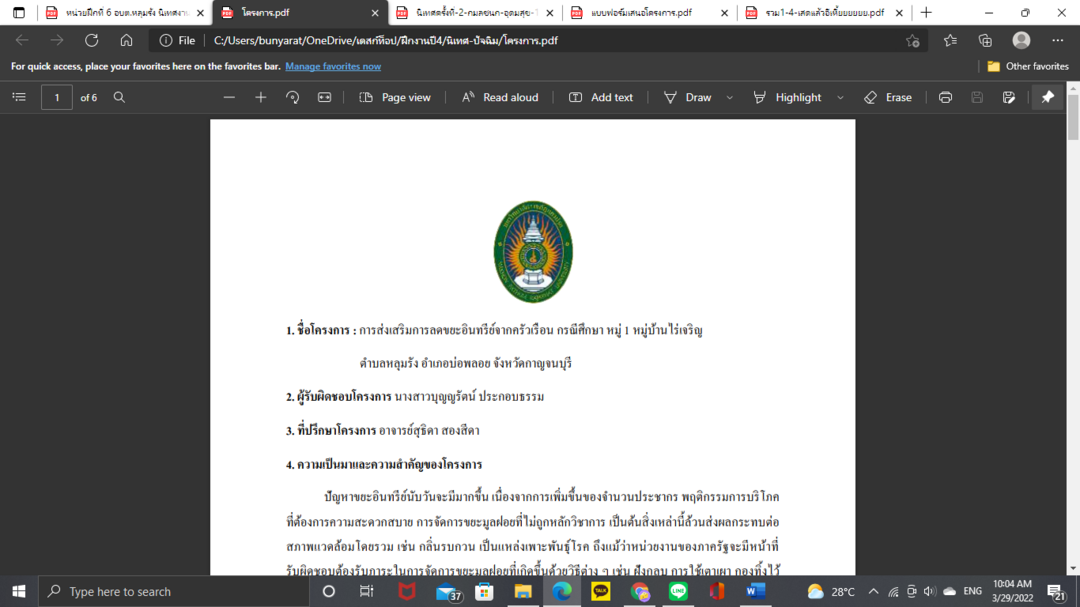
Task: Choose the Add text tool
Action: 601,97
